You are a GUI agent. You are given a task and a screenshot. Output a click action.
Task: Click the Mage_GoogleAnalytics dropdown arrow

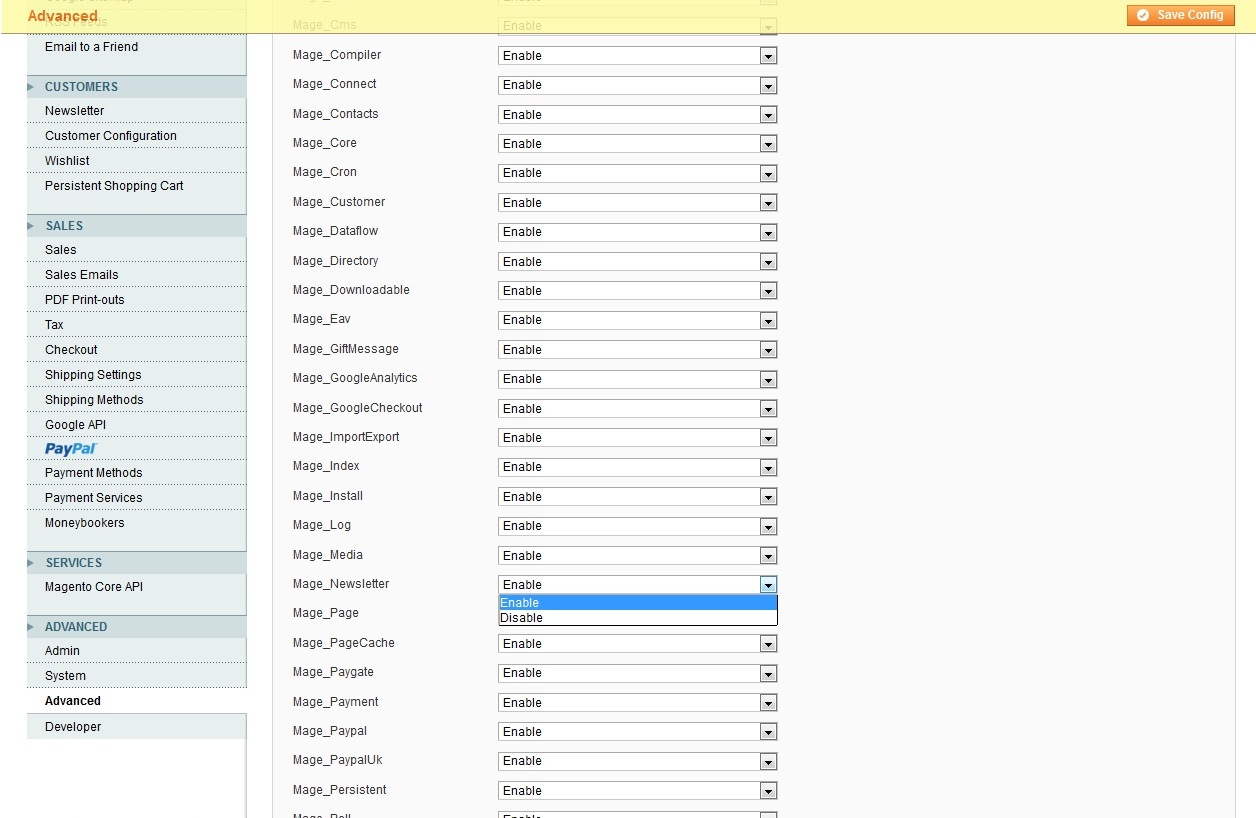point(768,380)
